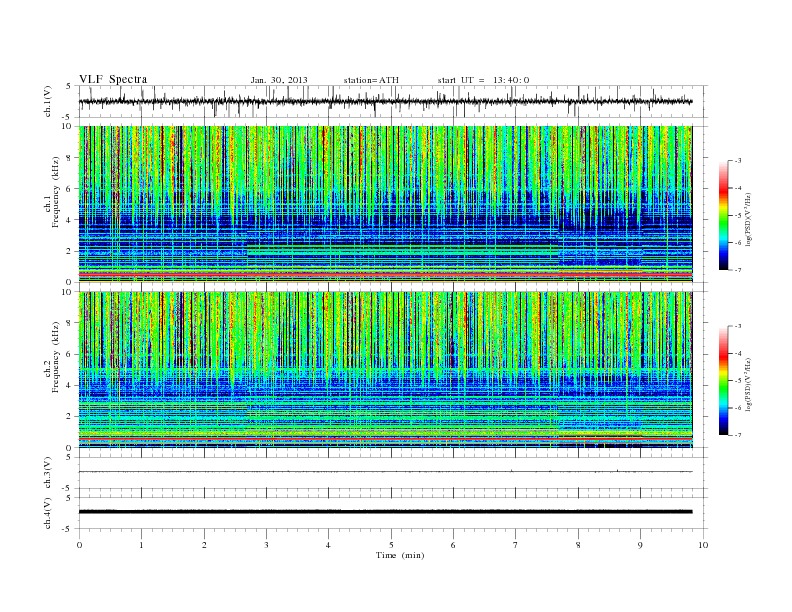The width and height of the screenshot is (792, 612).
Task: Click the '10' tick on bottom time axis
Action: (703, 545)
